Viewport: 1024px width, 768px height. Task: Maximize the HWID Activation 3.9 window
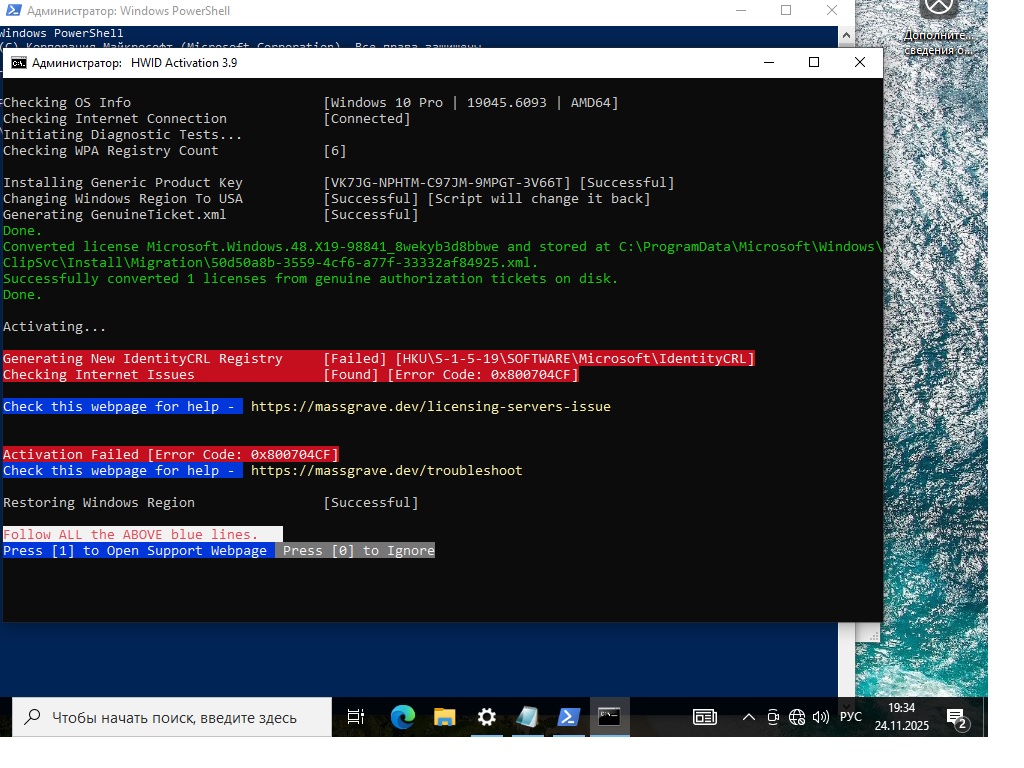[814, 62]
